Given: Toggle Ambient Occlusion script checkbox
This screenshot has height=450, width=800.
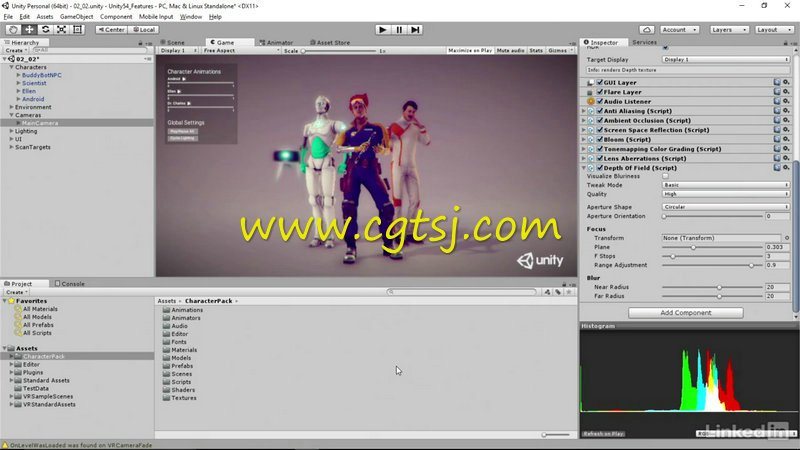Looking at the screenshot, I should [600, 120].
